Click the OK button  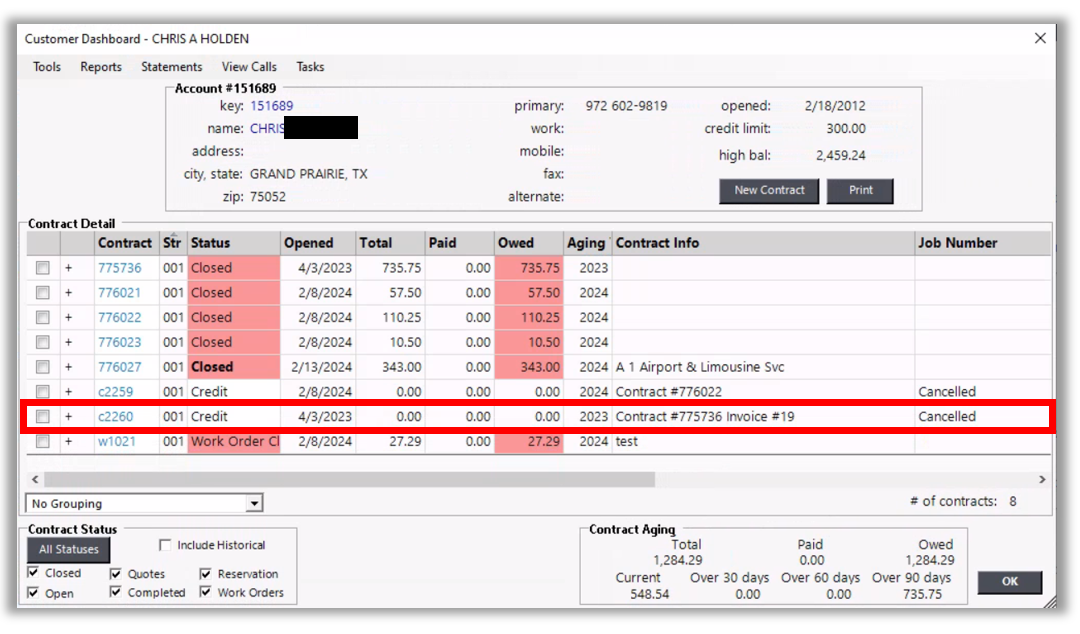click(1009, 582)
